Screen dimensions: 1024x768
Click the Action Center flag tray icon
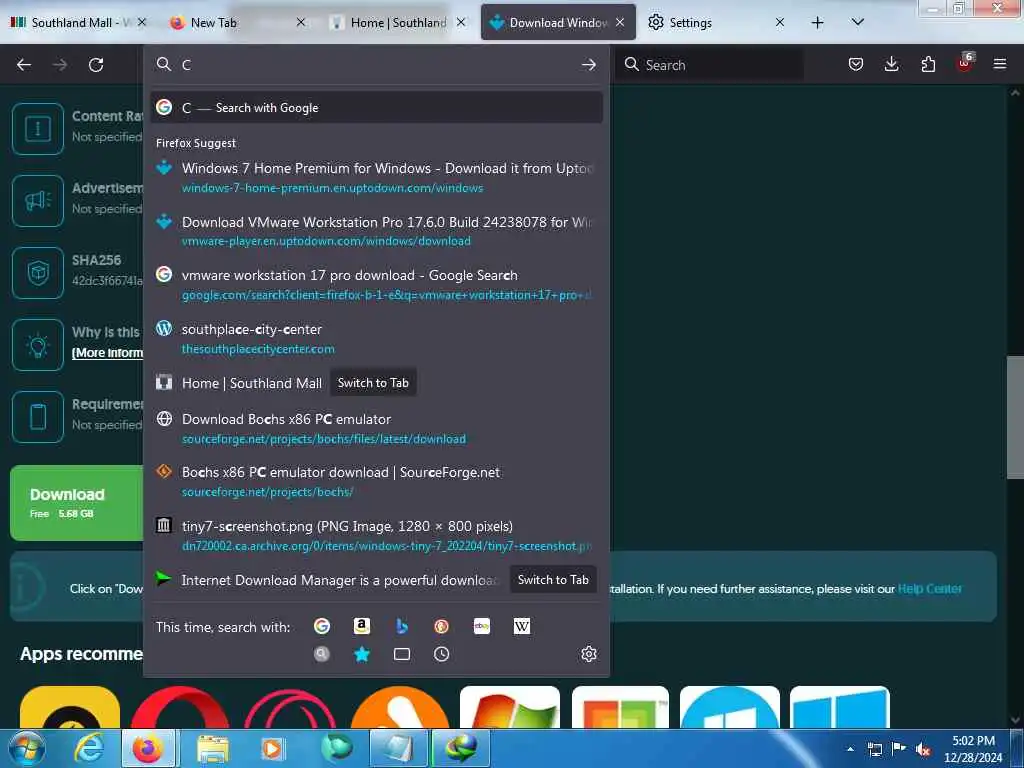[x=899, y=749]
